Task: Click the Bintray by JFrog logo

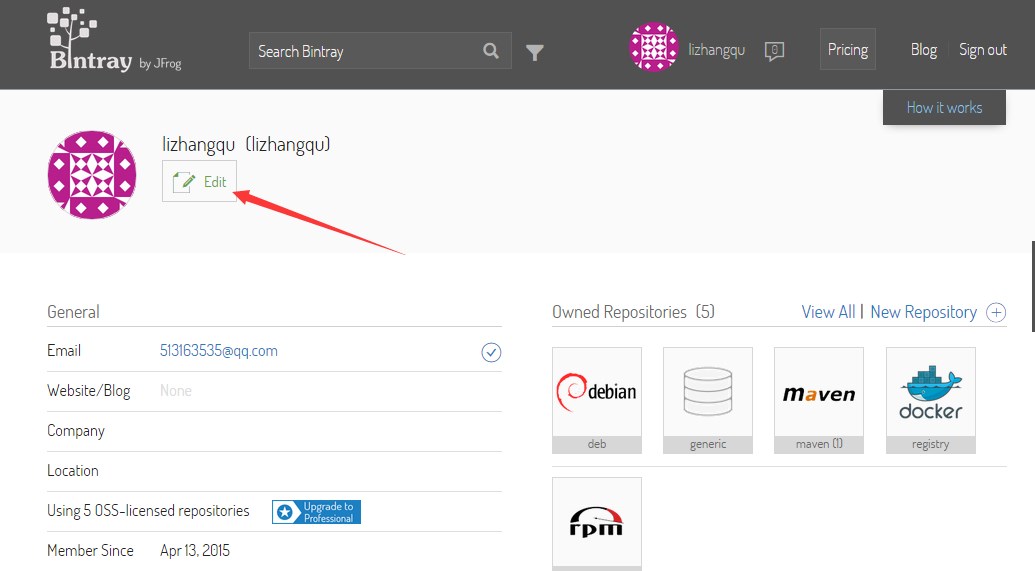Action: [x=114, y=40]
